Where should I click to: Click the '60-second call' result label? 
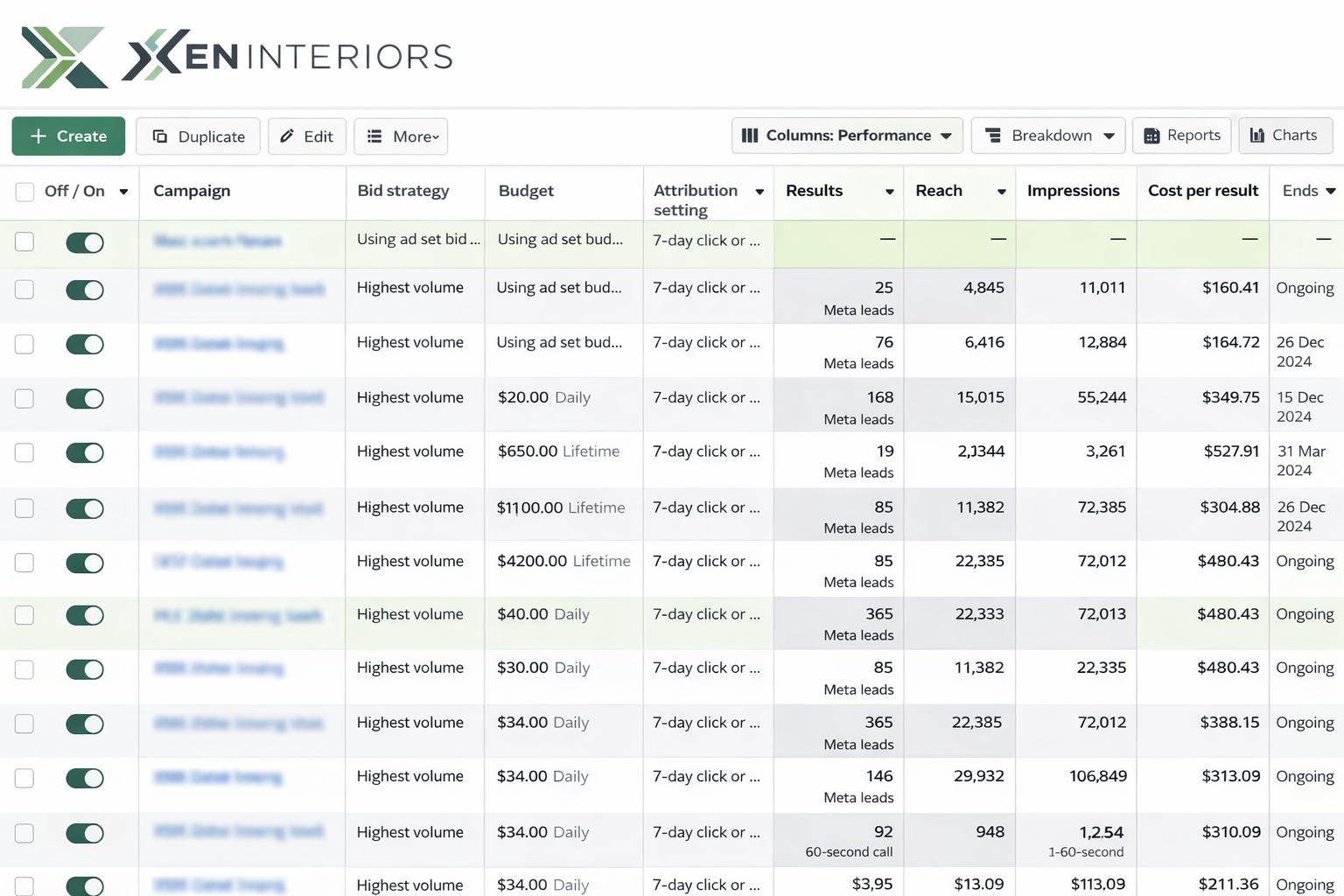click(x=849, y=852)
